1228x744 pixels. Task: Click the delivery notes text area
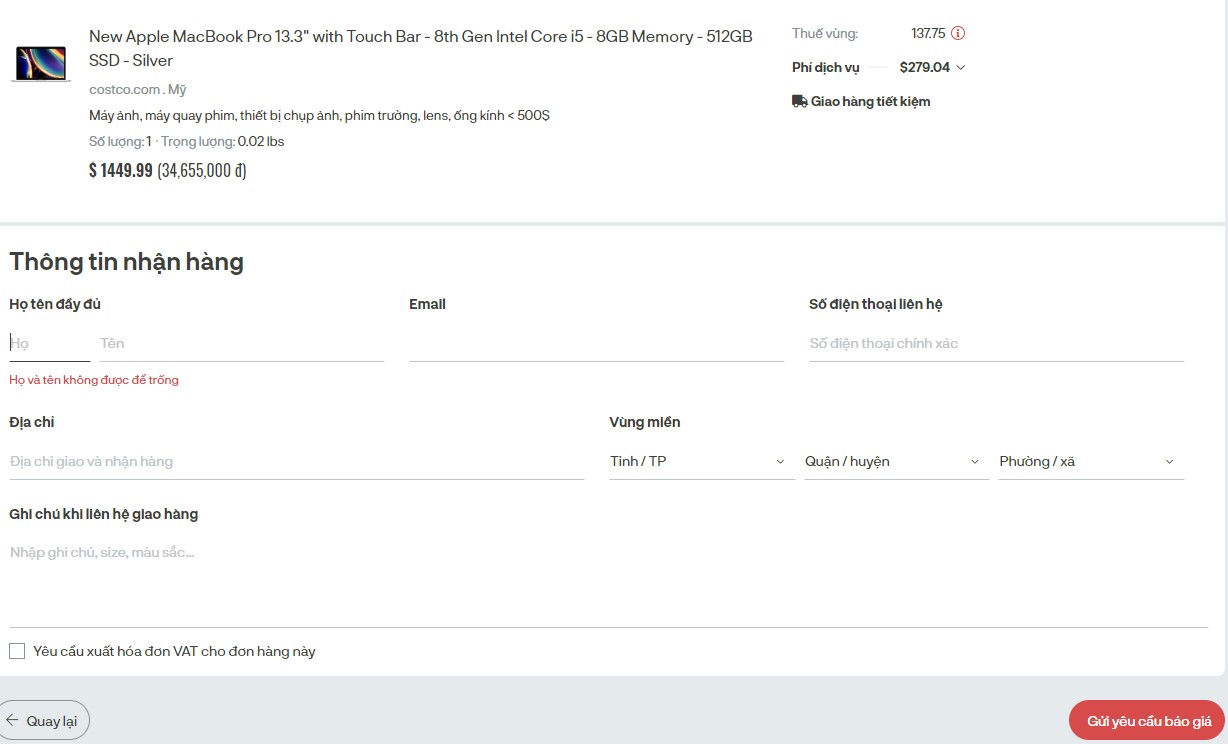608,581
